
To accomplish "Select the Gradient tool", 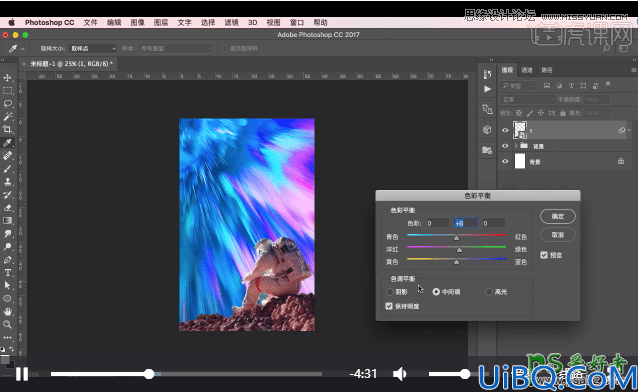I will pyautogui.click(x=7, y=221).
